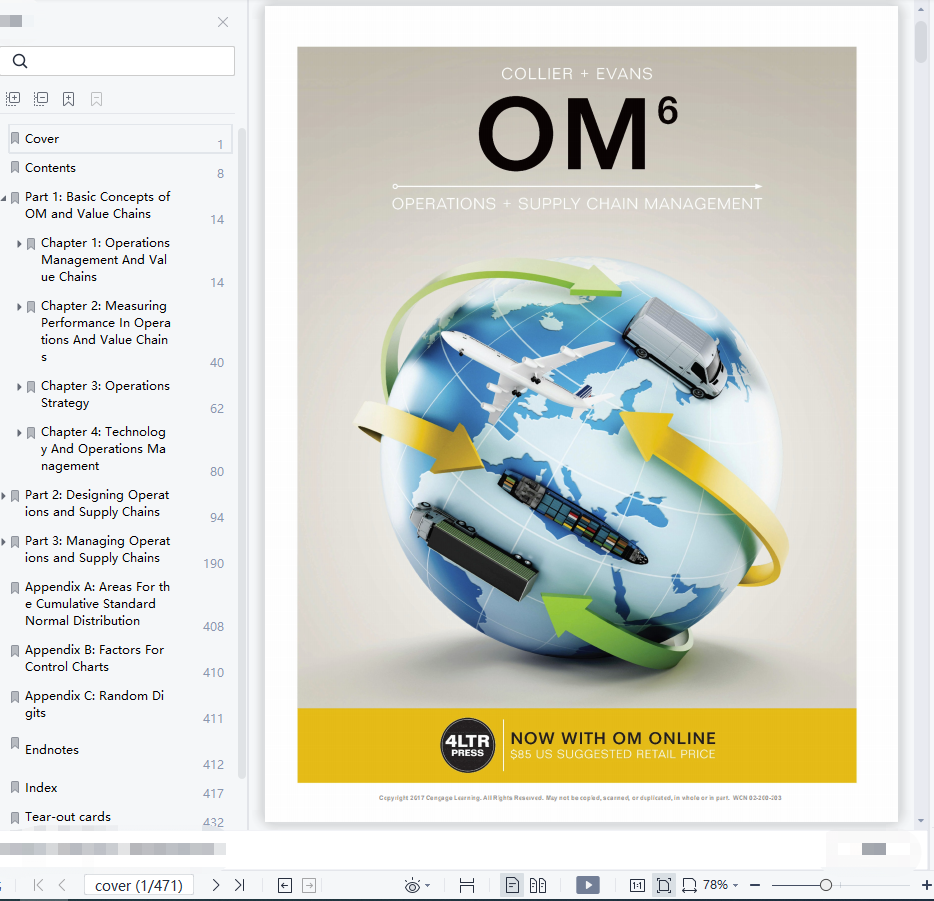Click the bookmark panel scrollbar
934x901 pixels.
[242, 453]
